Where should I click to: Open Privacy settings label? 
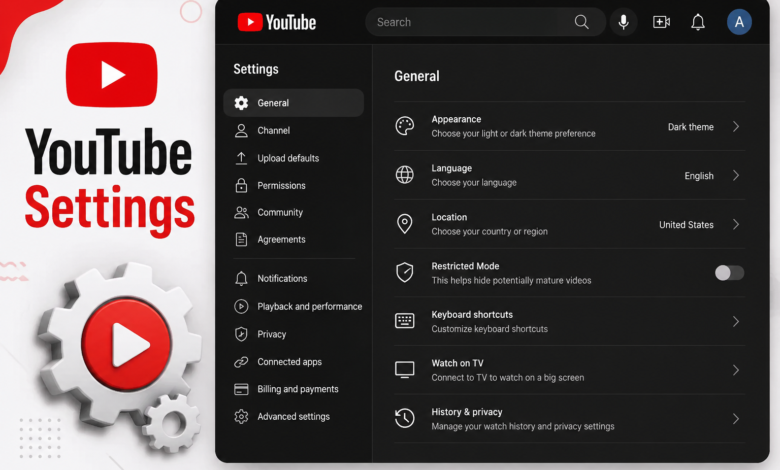point(272,334)
